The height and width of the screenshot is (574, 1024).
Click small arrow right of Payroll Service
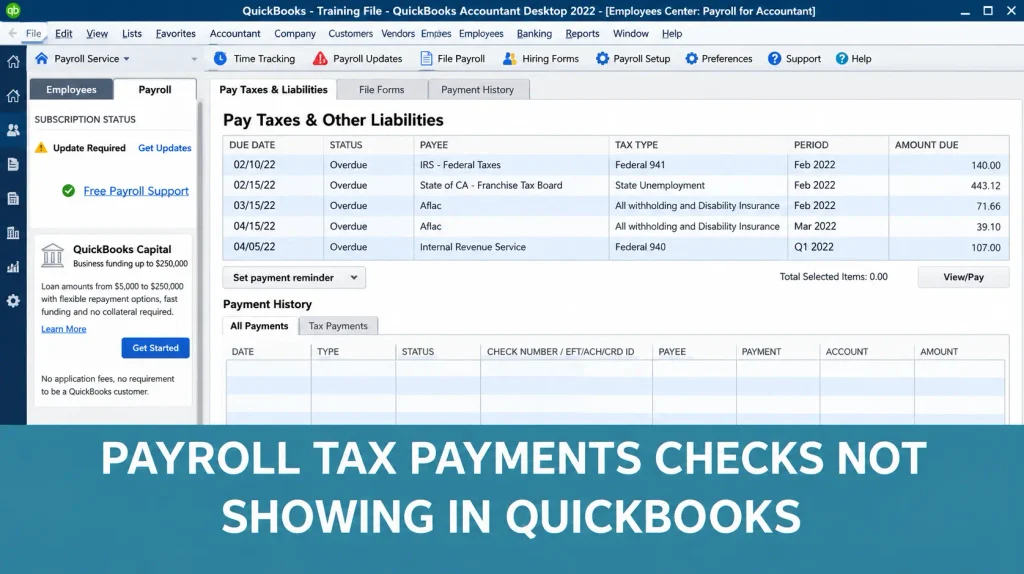click(x=194, y=59)
